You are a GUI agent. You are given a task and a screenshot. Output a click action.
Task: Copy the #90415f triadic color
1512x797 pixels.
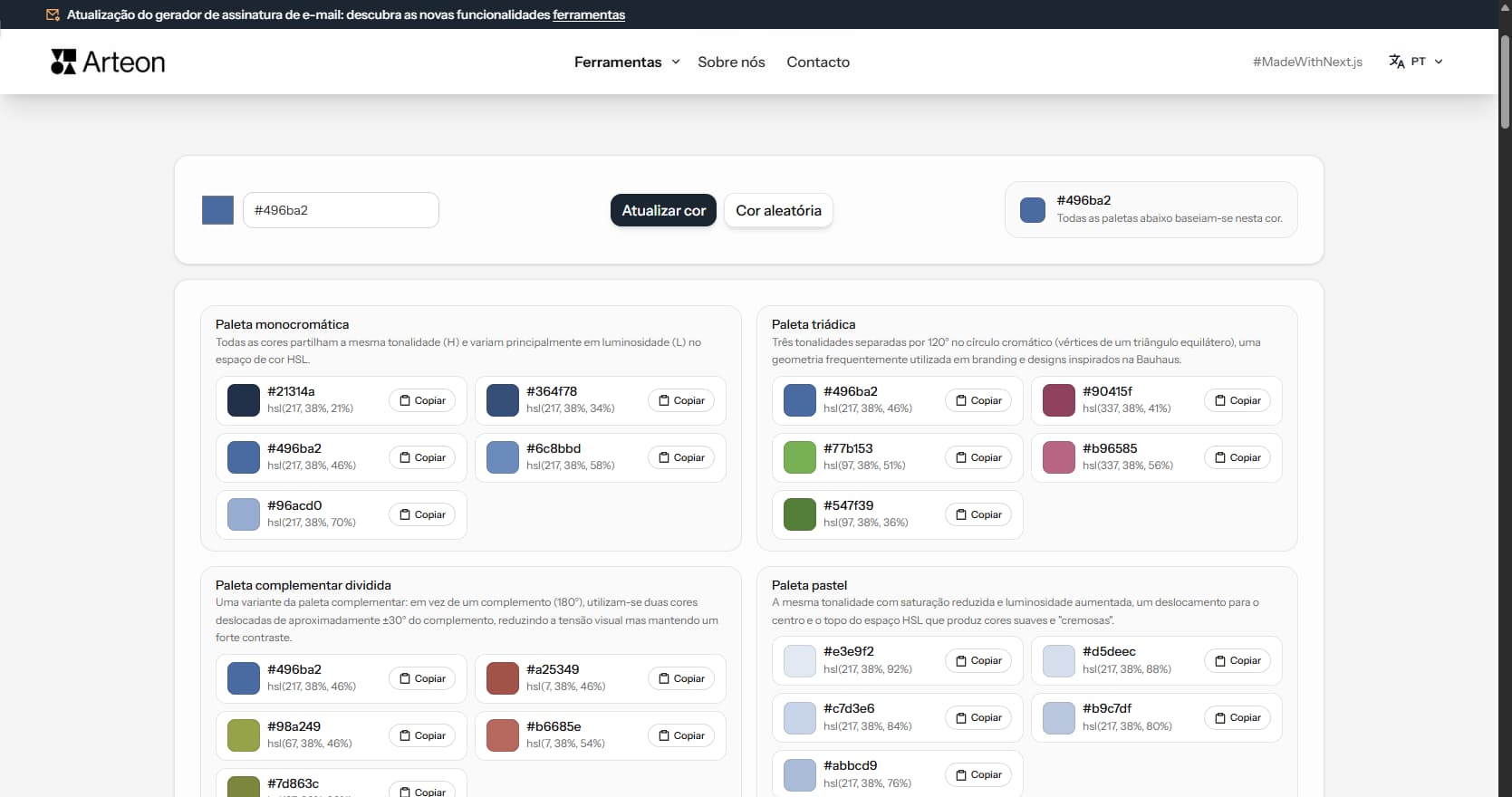coord(1237,400)
